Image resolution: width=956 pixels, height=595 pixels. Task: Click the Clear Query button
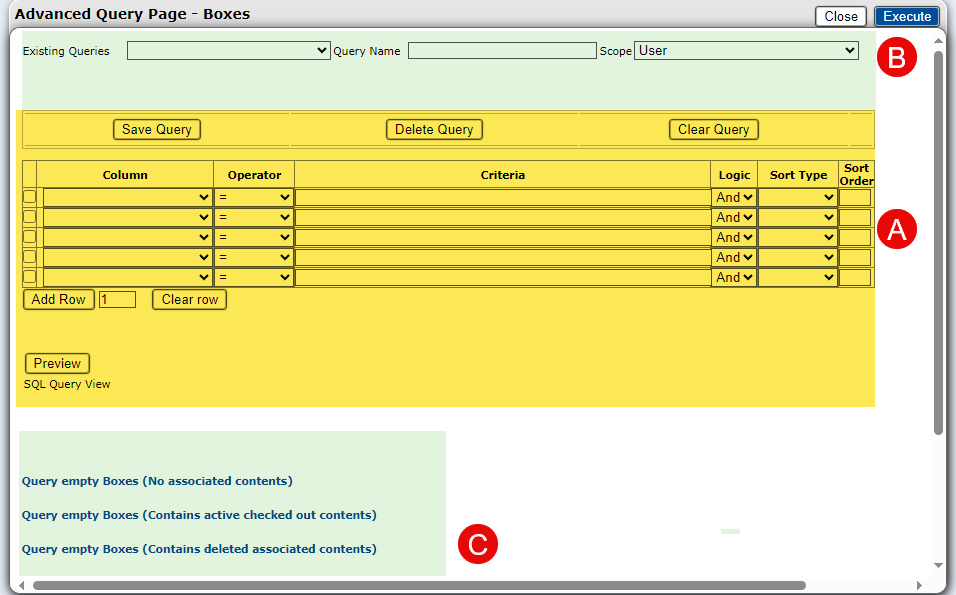point(713,130)
